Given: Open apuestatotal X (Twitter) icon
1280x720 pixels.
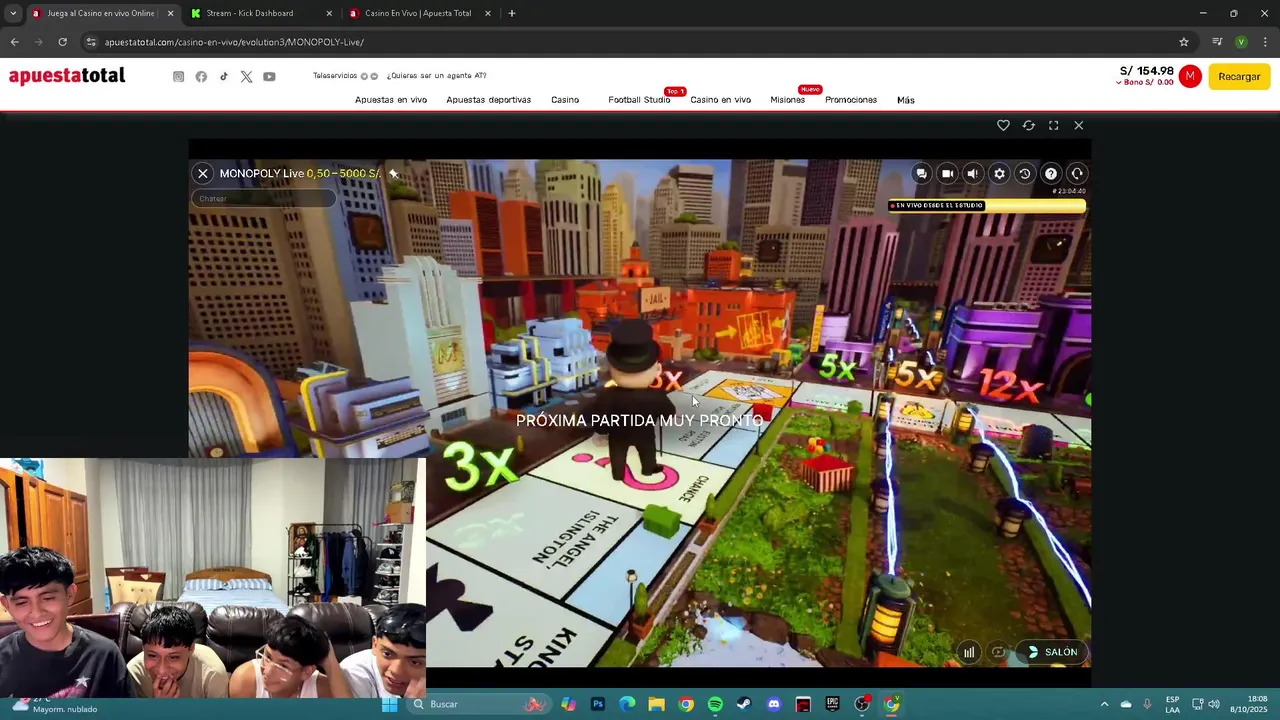Looking at the screenshot, I should [246, 77].
